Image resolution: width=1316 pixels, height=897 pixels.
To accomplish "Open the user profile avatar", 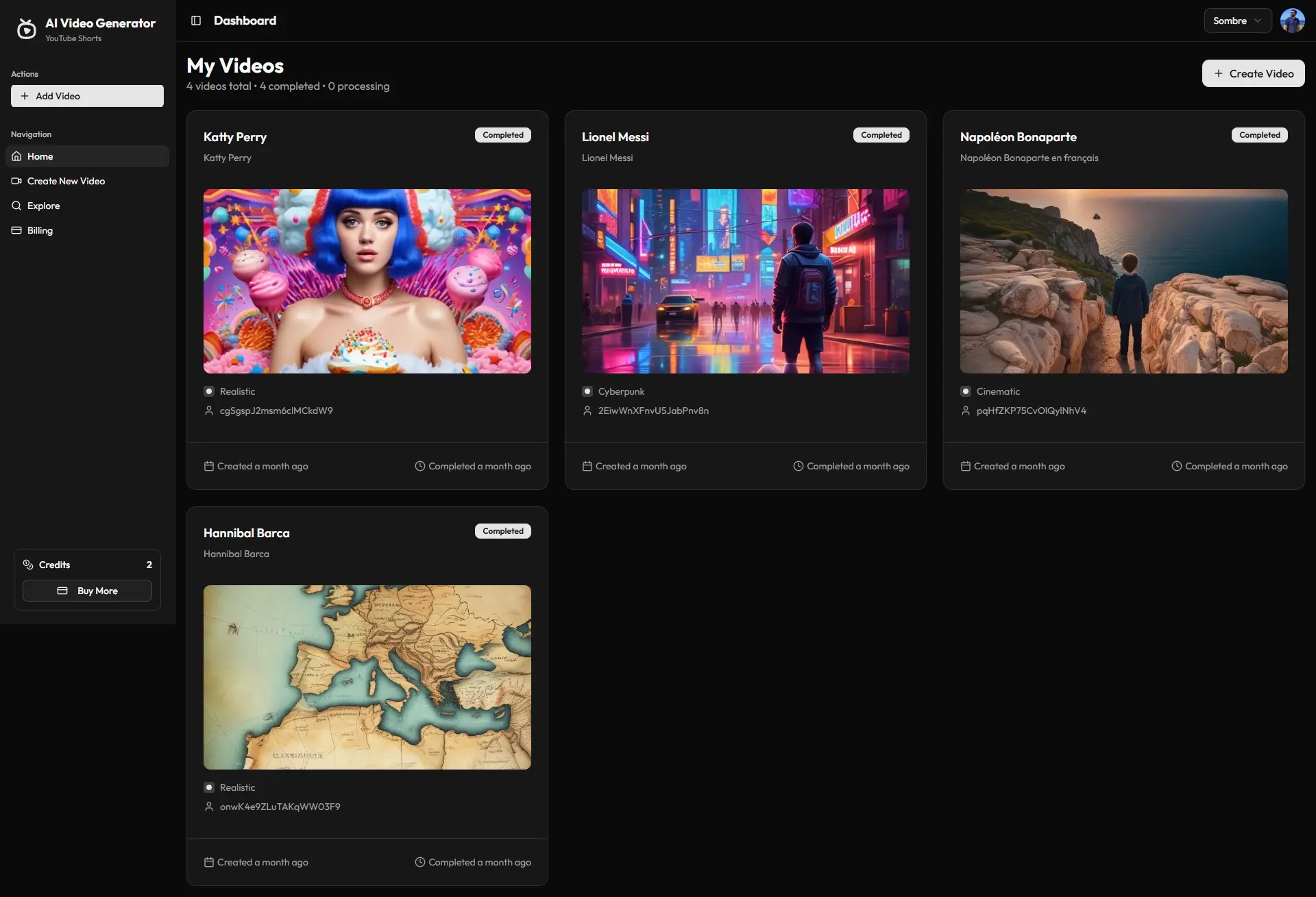I will click(x=1293, y=21).
